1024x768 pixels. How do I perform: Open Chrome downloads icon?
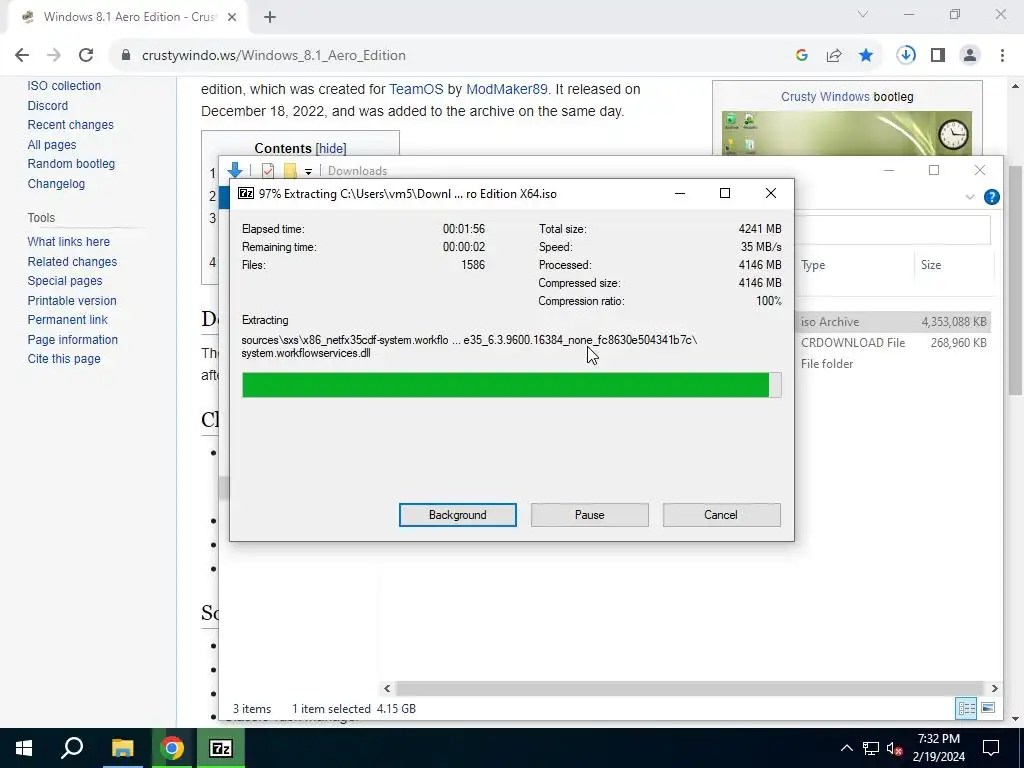pos(906,56)
